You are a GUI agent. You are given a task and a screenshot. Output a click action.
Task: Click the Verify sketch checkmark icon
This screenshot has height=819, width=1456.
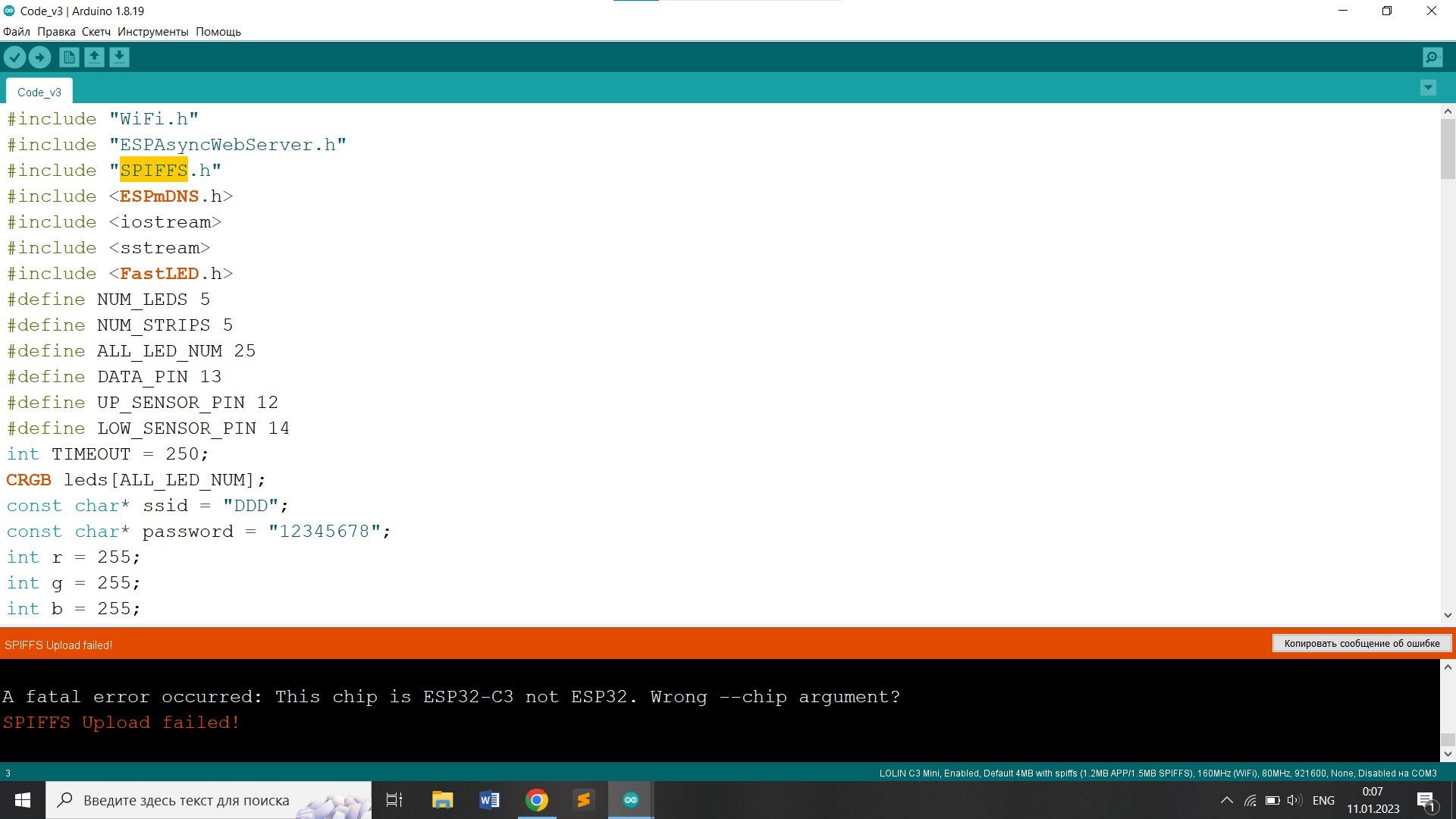point(14,57)
